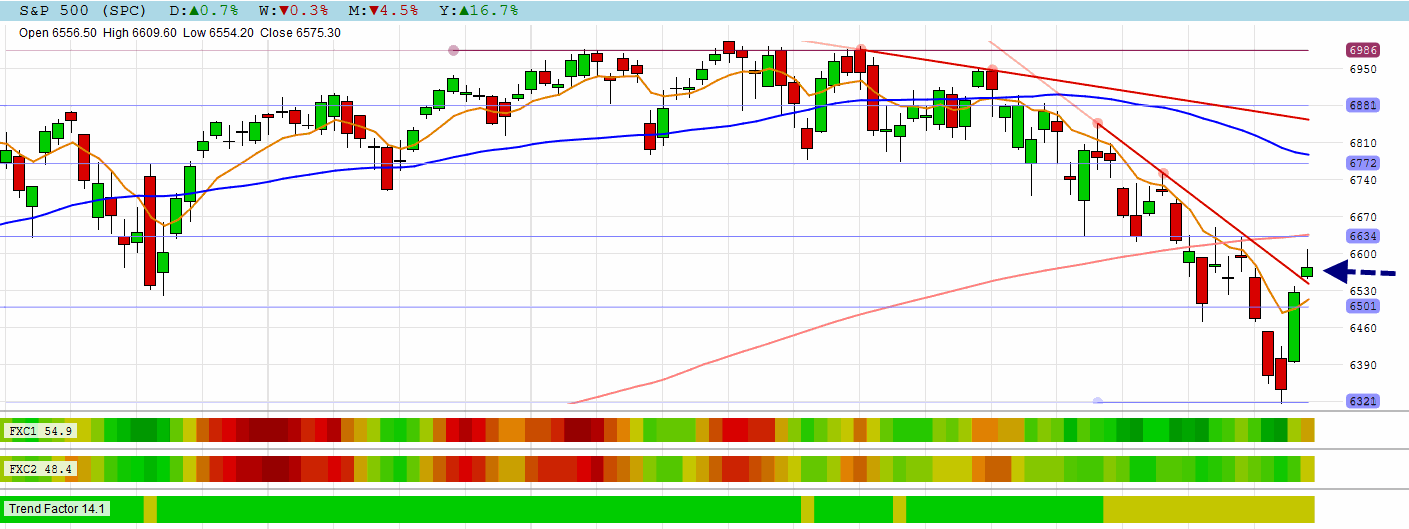The height and width of the screenshot is (529, 1409).
Task: Click the FXC2 48.4 indicator label
Action: point(41,468)
